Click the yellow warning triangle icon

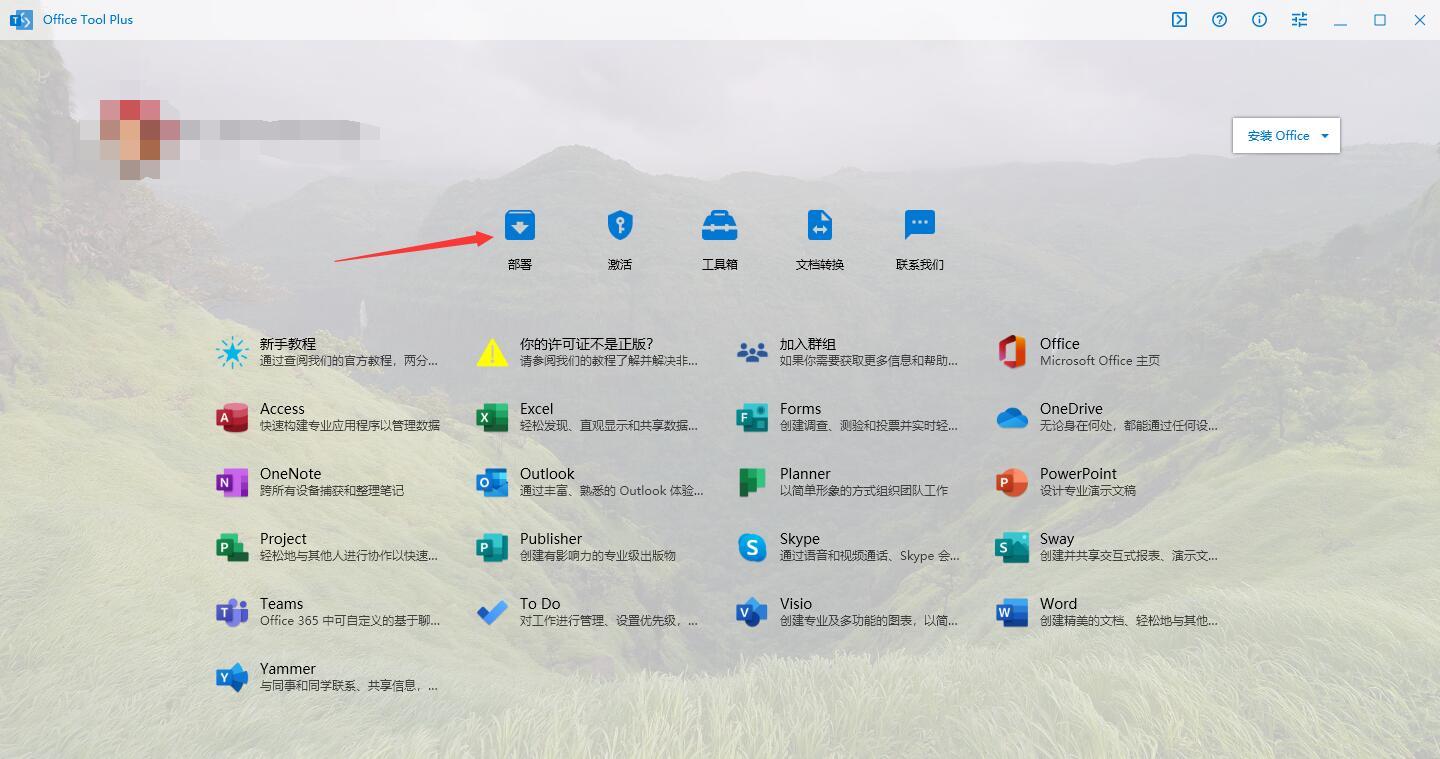pos(492,352)
